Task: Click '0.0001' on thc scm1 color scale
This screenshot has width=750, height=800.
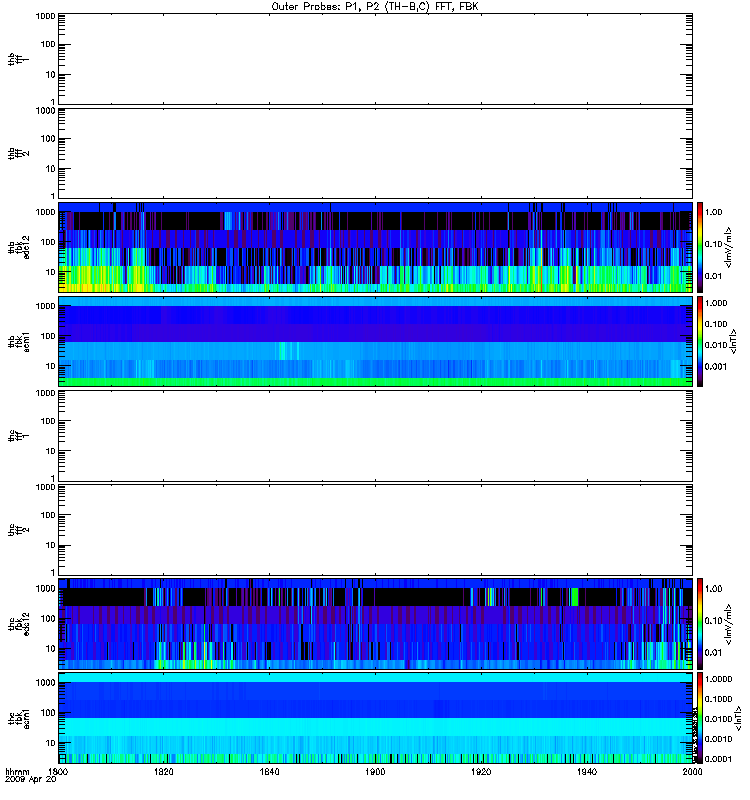Action: click(x=718, y=760)
